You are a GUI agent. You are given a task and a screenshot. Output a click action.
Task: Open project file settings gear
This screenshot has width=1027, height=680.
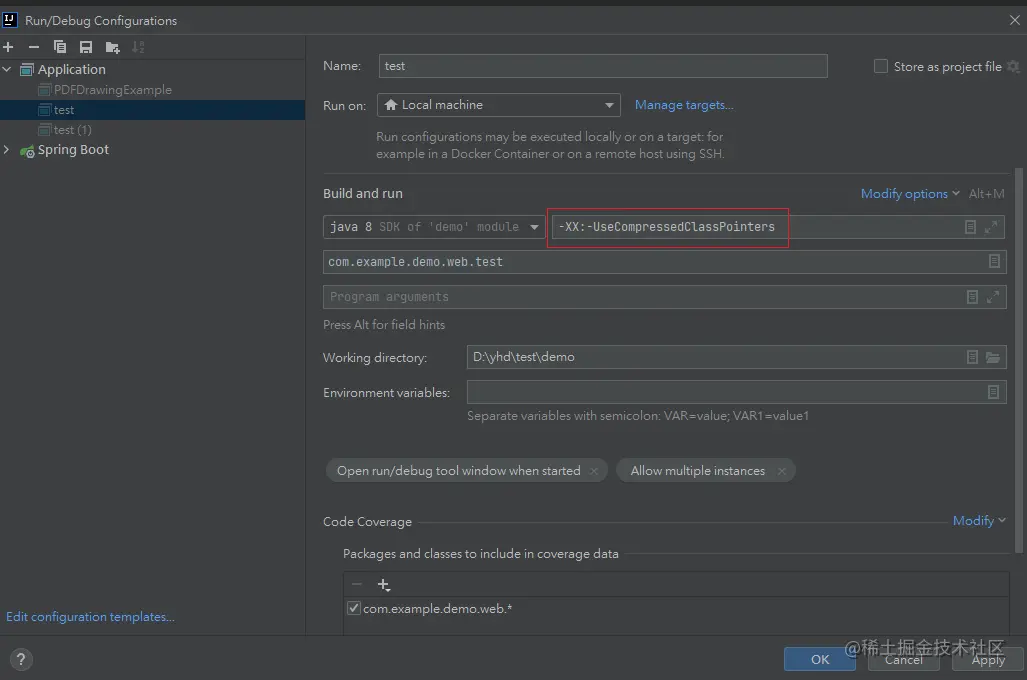(x=1013, y=66)
